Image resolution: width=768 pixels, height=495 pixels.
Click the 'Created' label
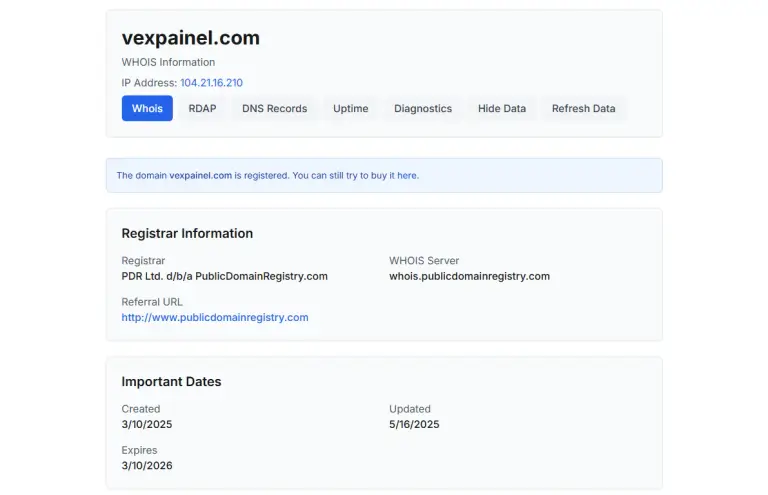click(x=141, y=409)
